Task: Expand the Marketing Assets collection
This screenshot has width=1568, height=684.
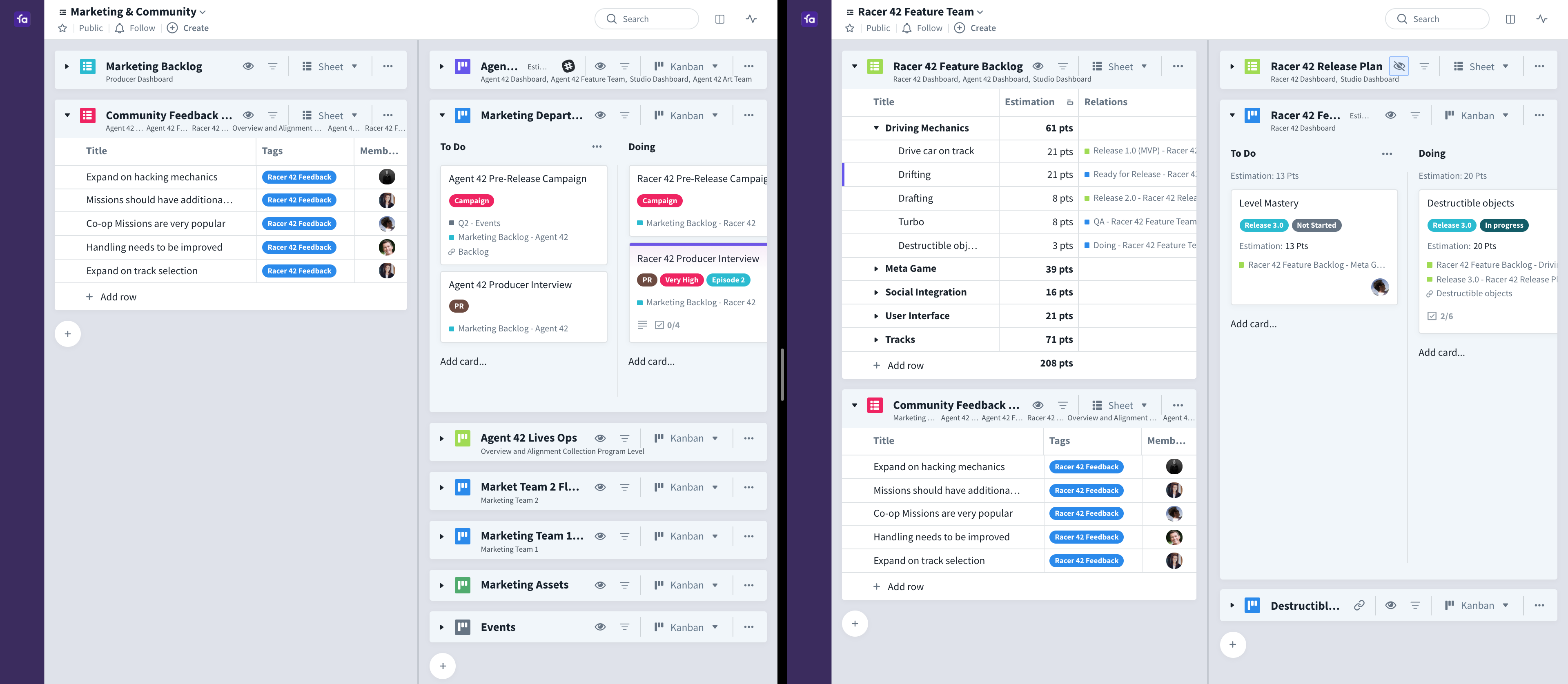Action: (441, 585)
